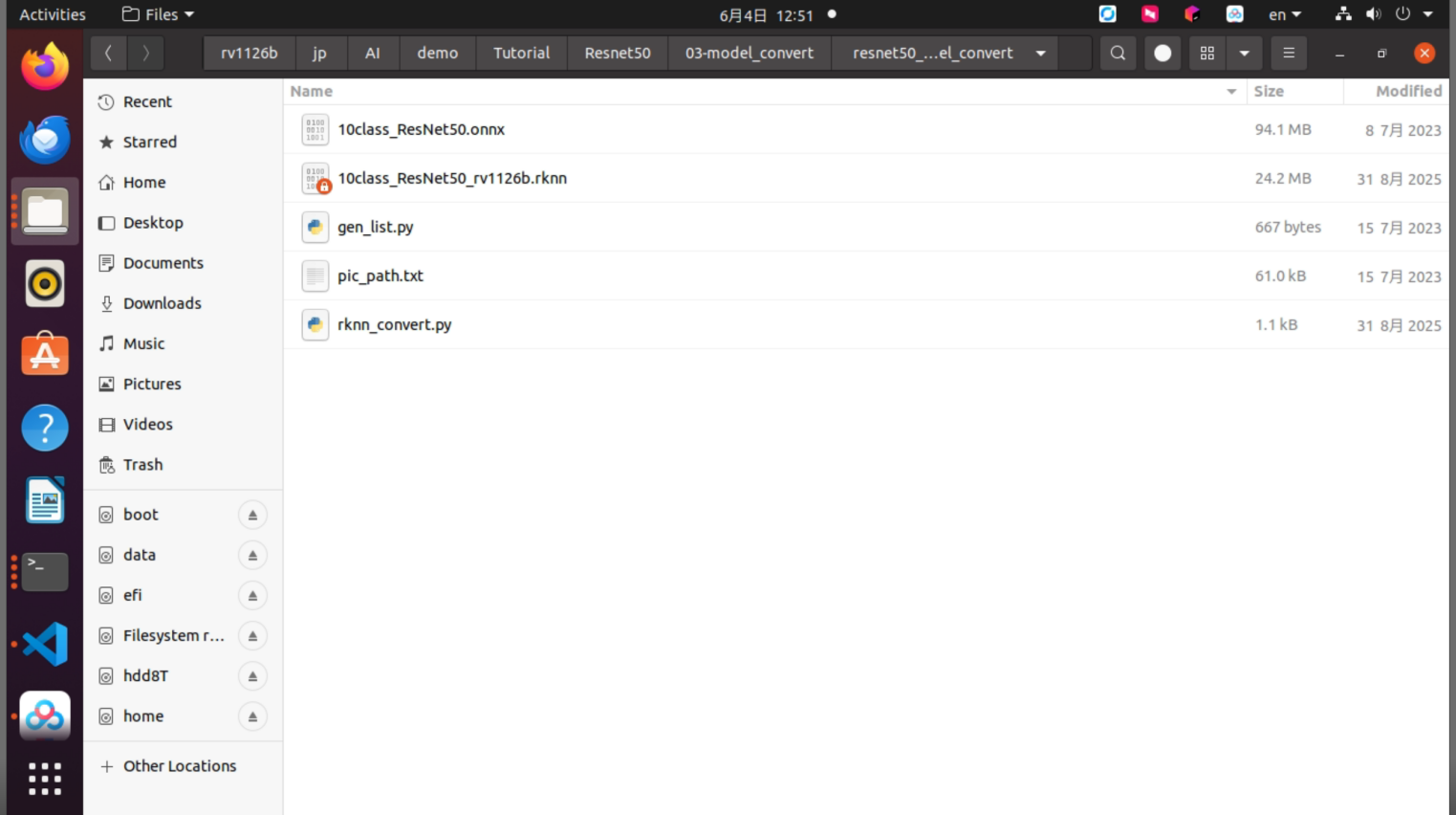Open Baidu Netdisk icon in the dock

pyautogui.click(x=45, y=716)
